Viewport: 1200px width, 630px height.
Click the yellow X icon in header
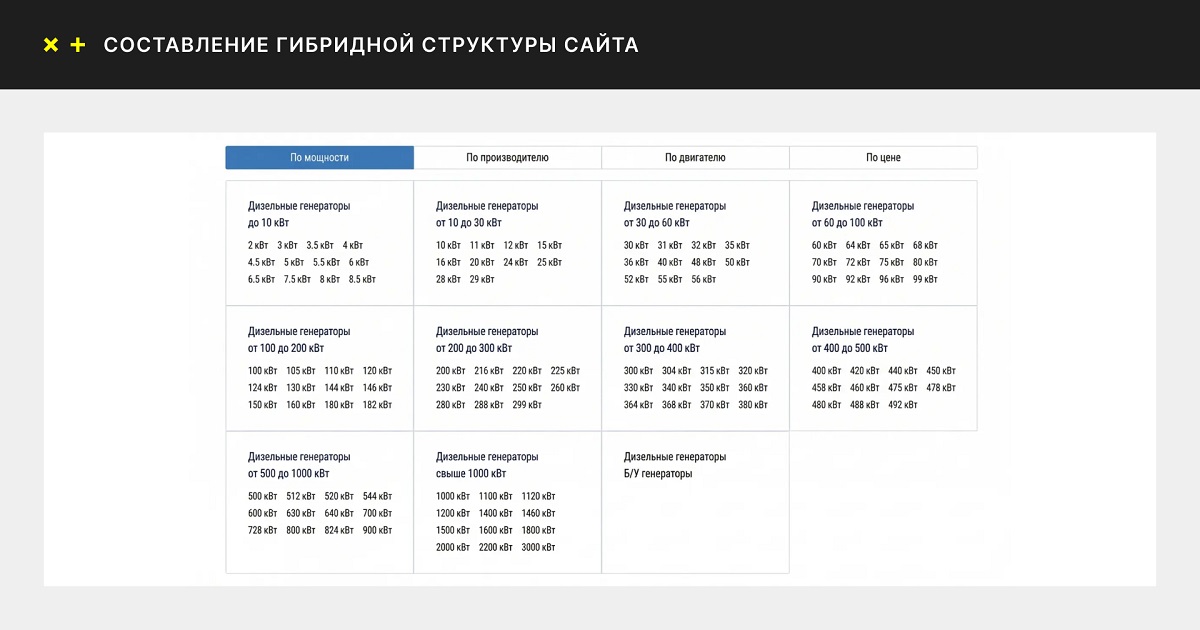point(51,45)
